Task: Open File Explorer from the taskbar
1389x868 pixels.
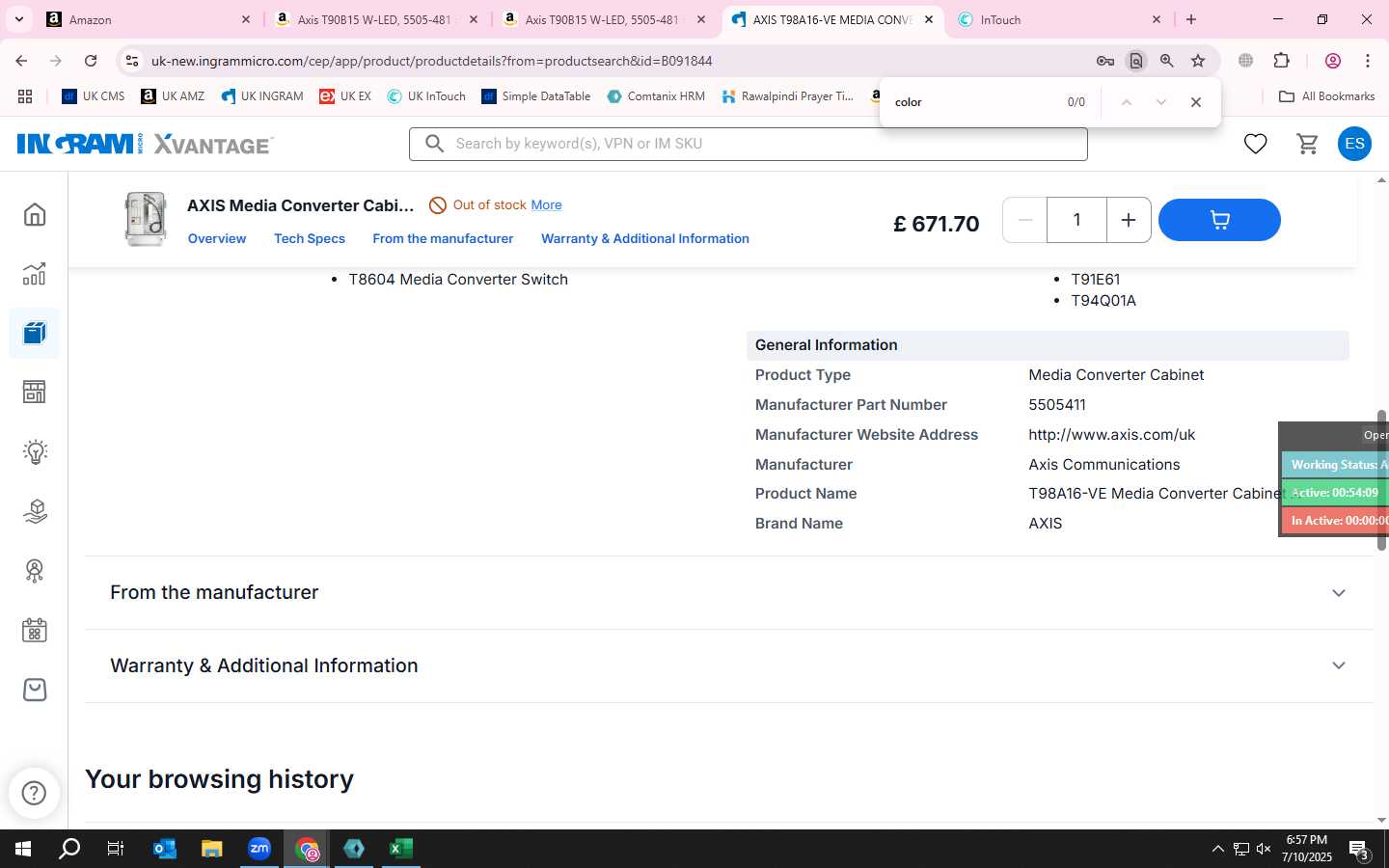Action: coord(212,849)
